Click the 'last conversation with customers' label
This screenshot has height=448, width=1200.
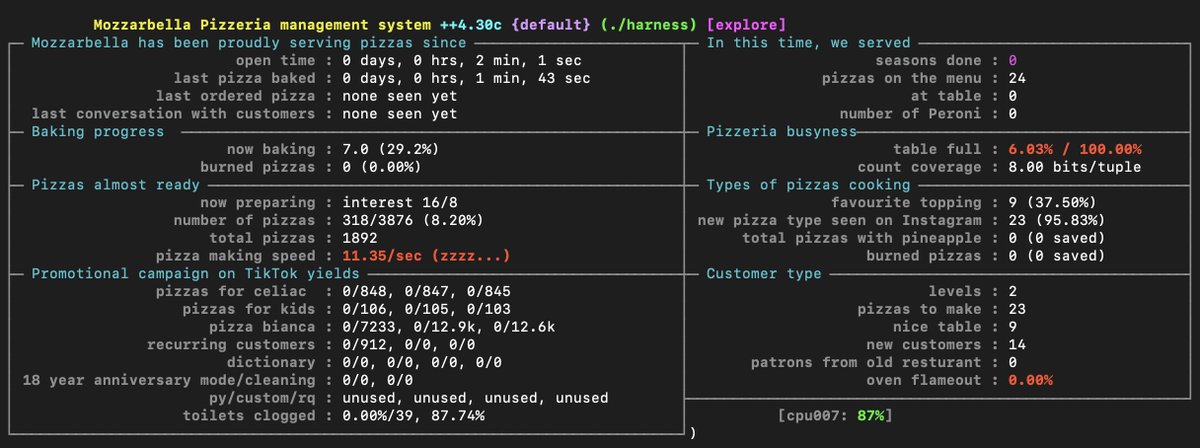point(175,114)
